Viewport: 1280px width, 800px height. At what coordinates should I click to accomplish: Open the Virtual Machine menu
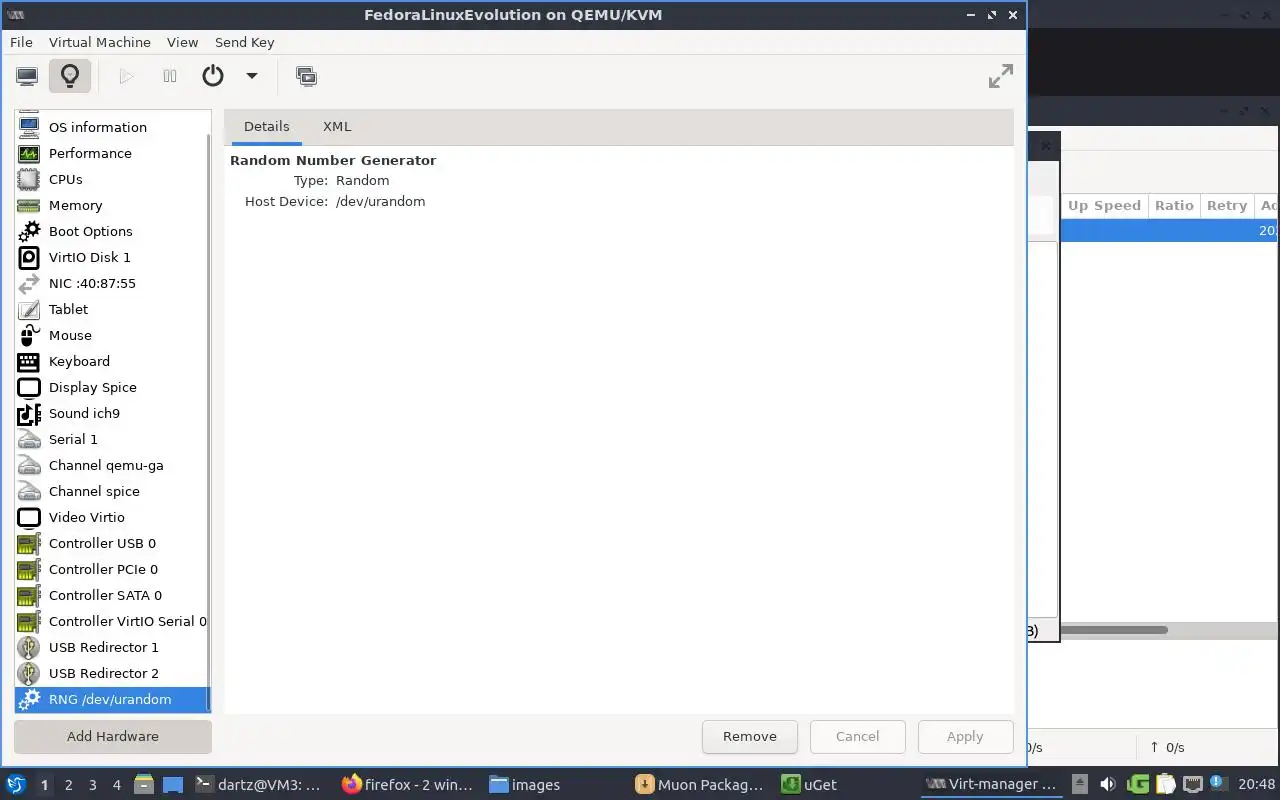[x=100, y=42]
